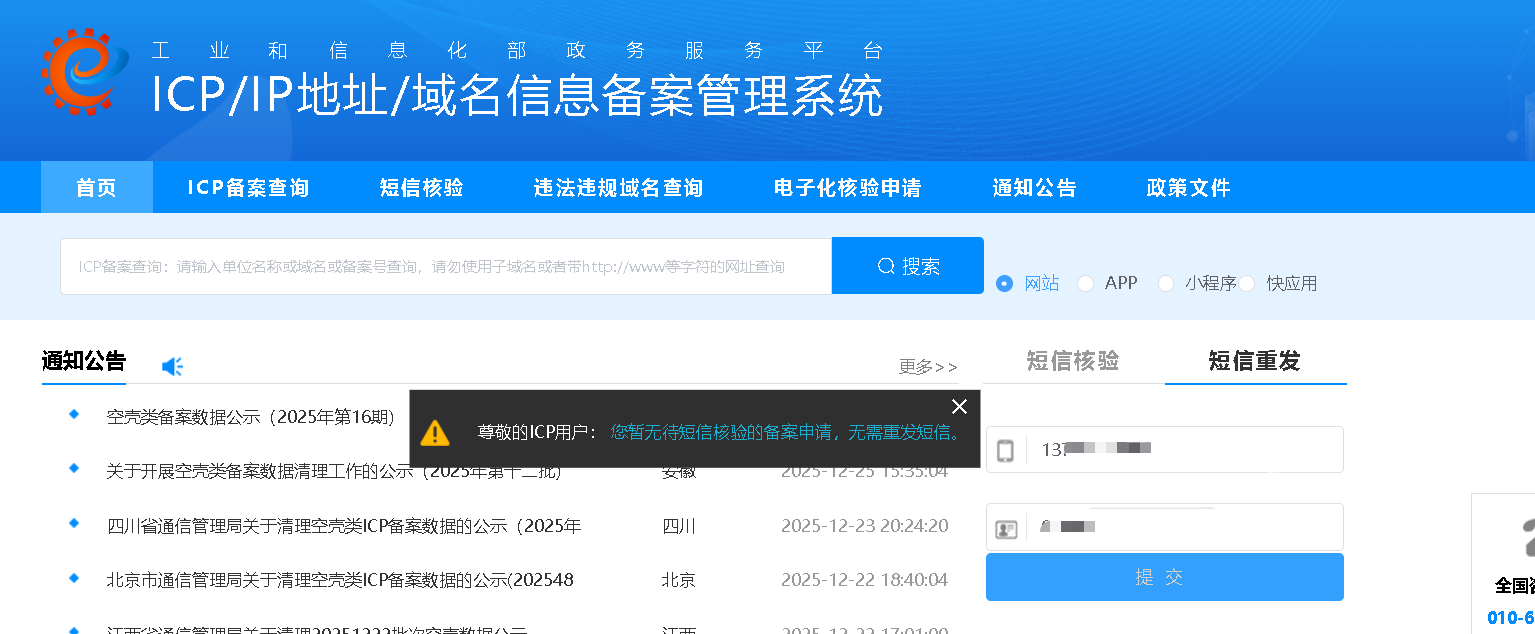1535x634 pixels.
Task: Open 政策文件 nav item
Action: click(x=1188, y=187)
